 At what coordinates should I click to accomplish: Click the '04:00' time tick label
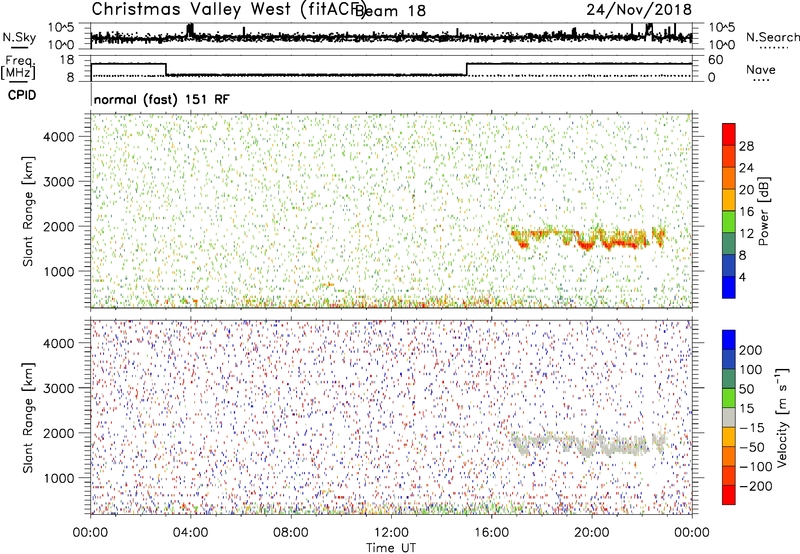coord(190,533)
